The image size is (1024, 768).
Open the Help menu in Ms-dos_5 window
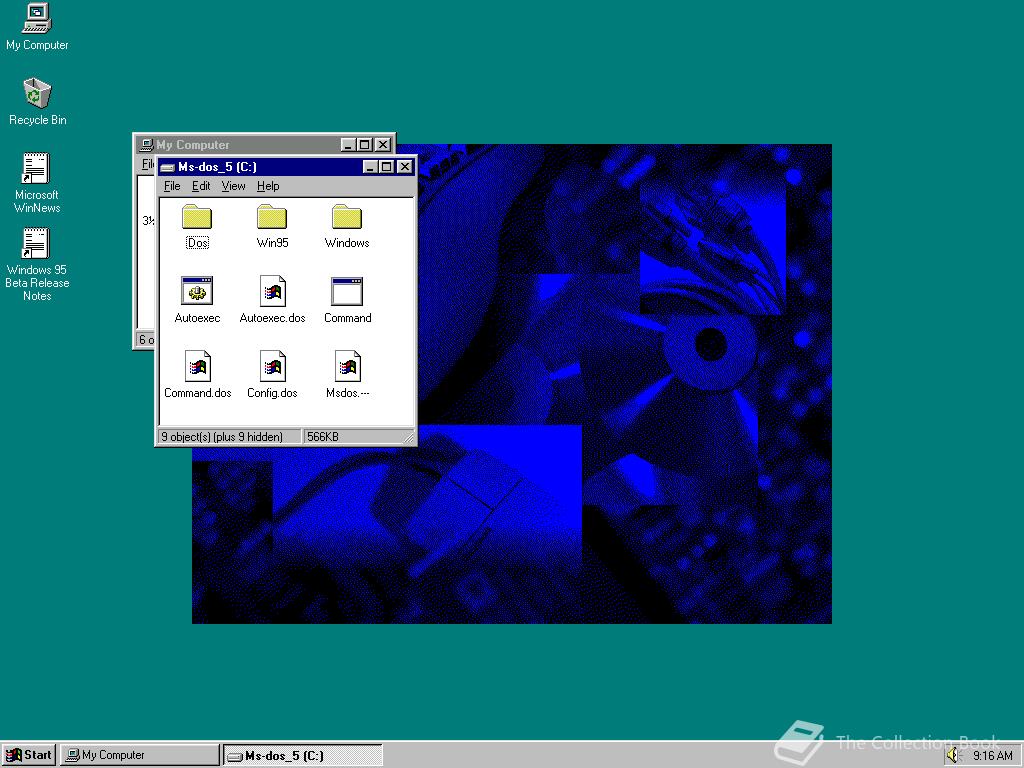pyautogui.click(x=268, y=186)
